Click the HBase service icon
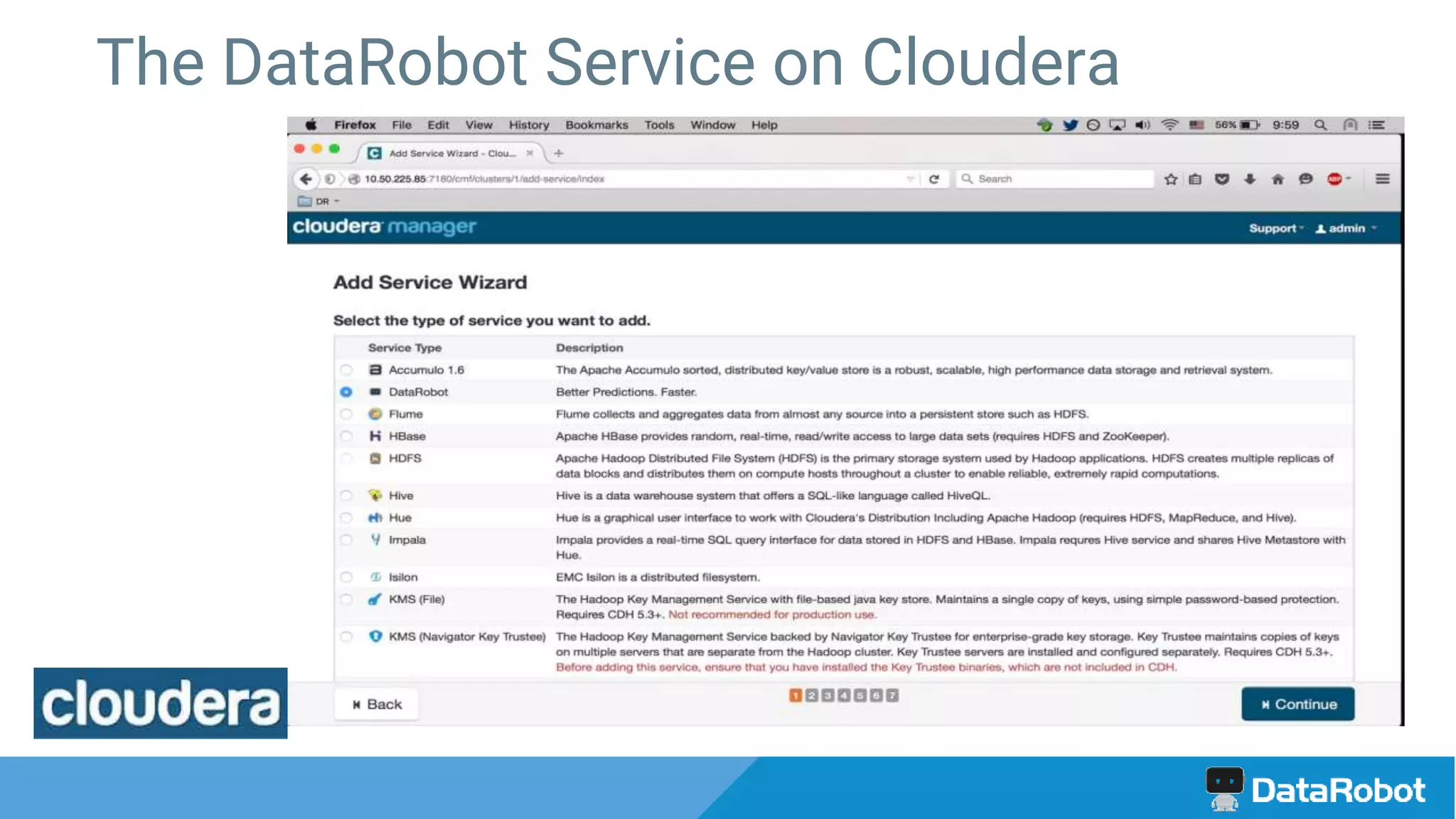Viewport: 1456px width, 819px height. click(x=375, y=436)
